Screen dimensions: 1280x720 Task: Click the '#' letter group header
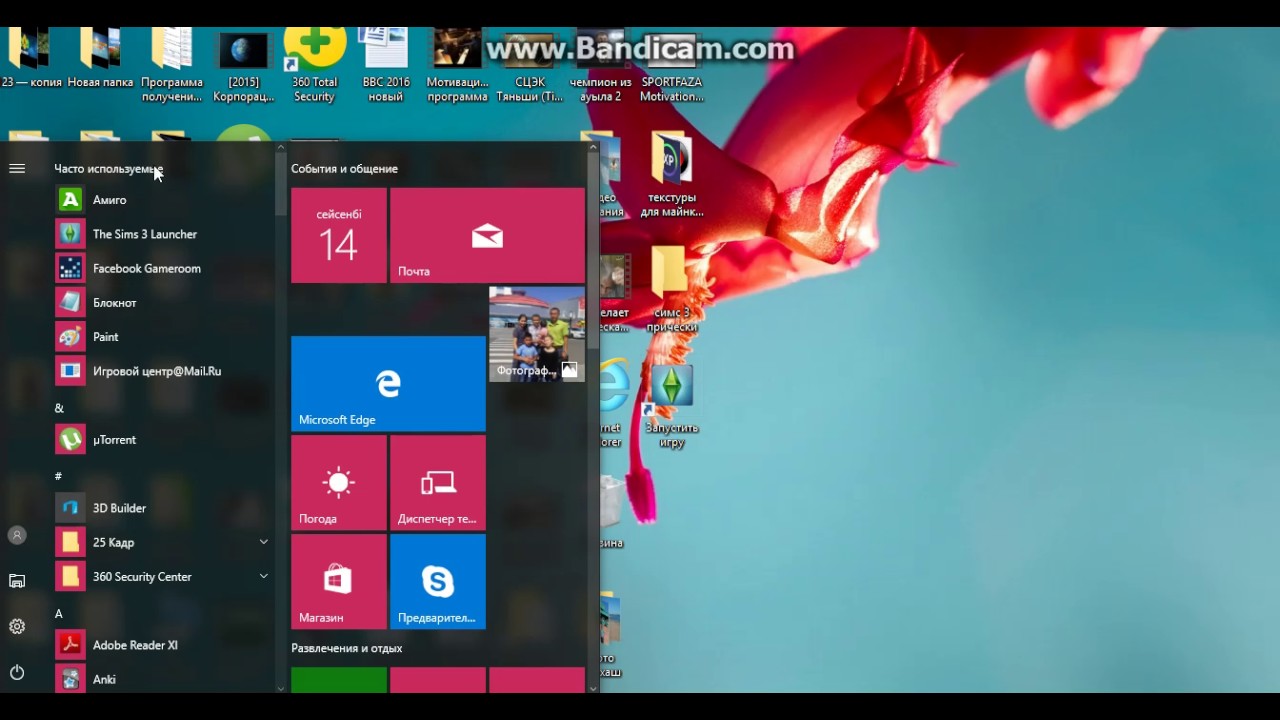coord(58,476)
